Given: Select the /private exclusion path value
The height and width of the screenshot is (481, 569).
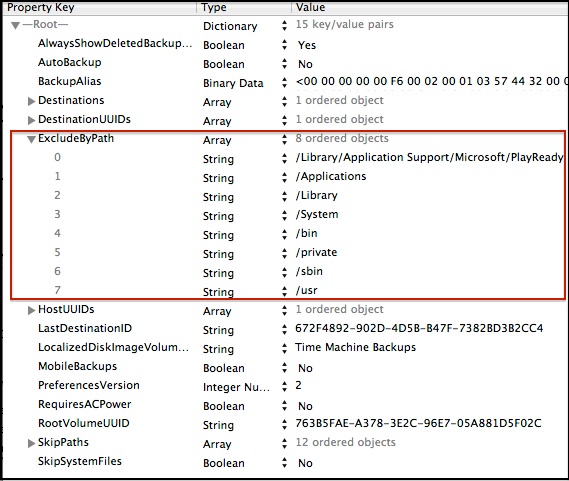Looking at the screenshot, I should 316,252.
